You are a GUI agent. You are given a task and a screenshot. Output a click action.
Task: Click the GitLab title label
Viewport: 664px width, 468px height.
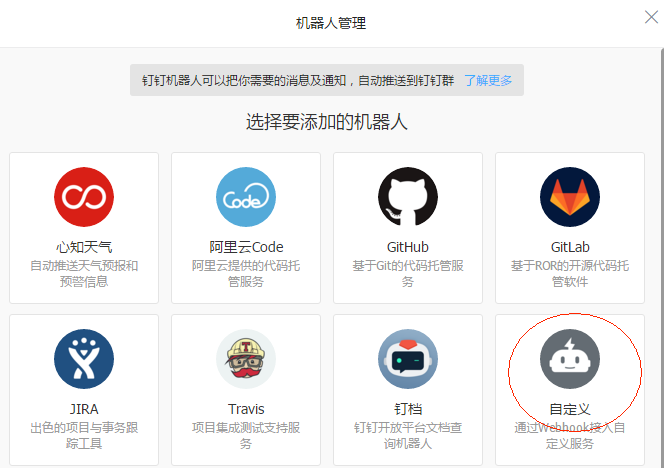click(570, 247)
